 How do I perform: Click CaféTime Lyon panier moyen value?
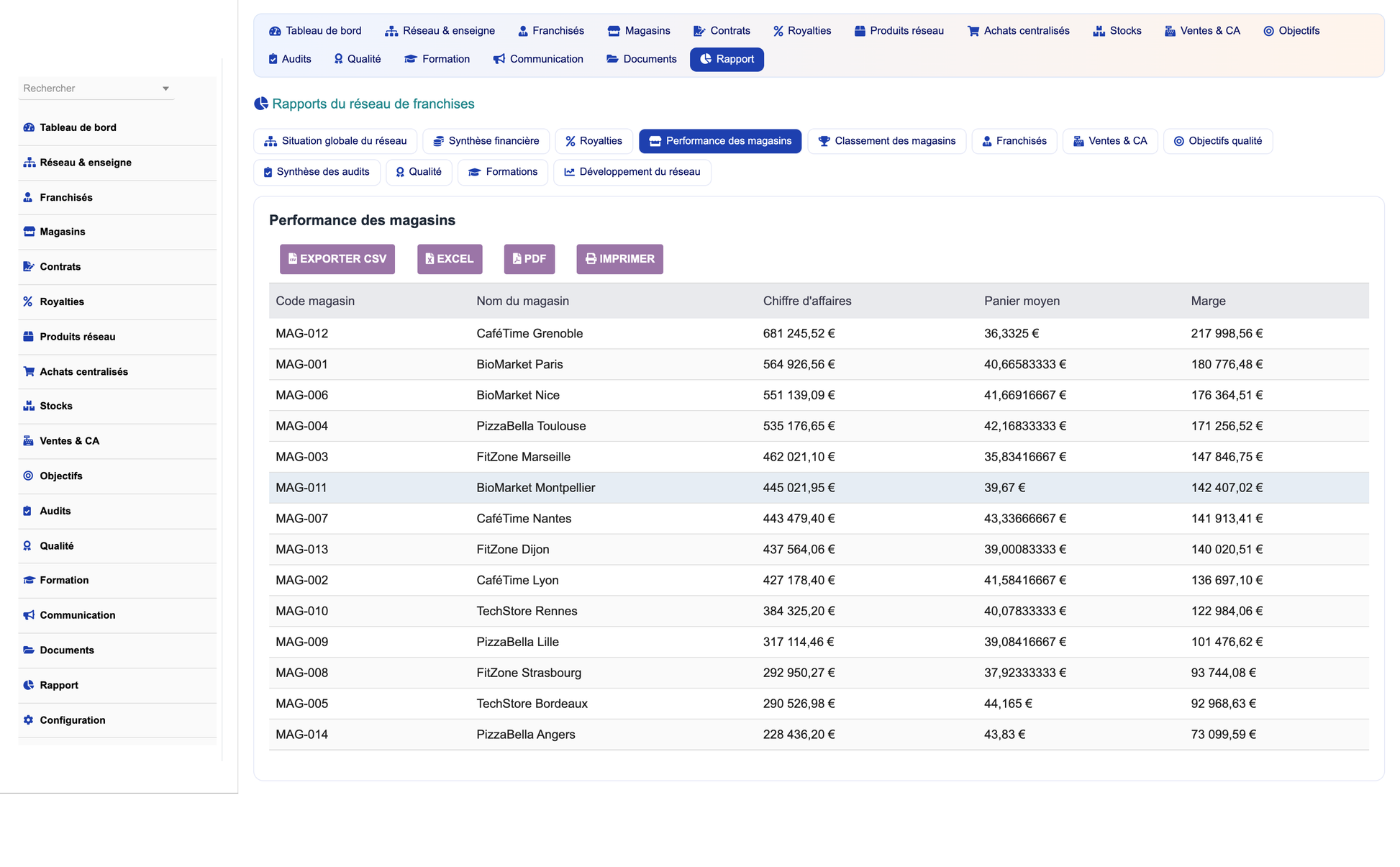coord(1025,581)
